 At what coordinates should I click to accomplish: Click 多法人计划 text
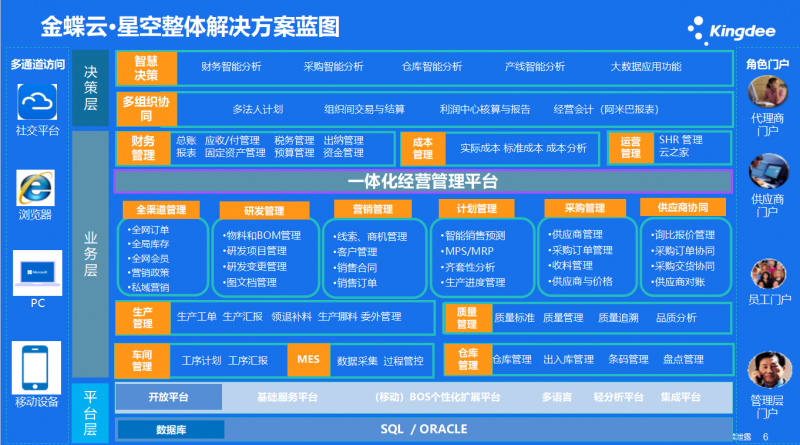click(x=258, y=109)
